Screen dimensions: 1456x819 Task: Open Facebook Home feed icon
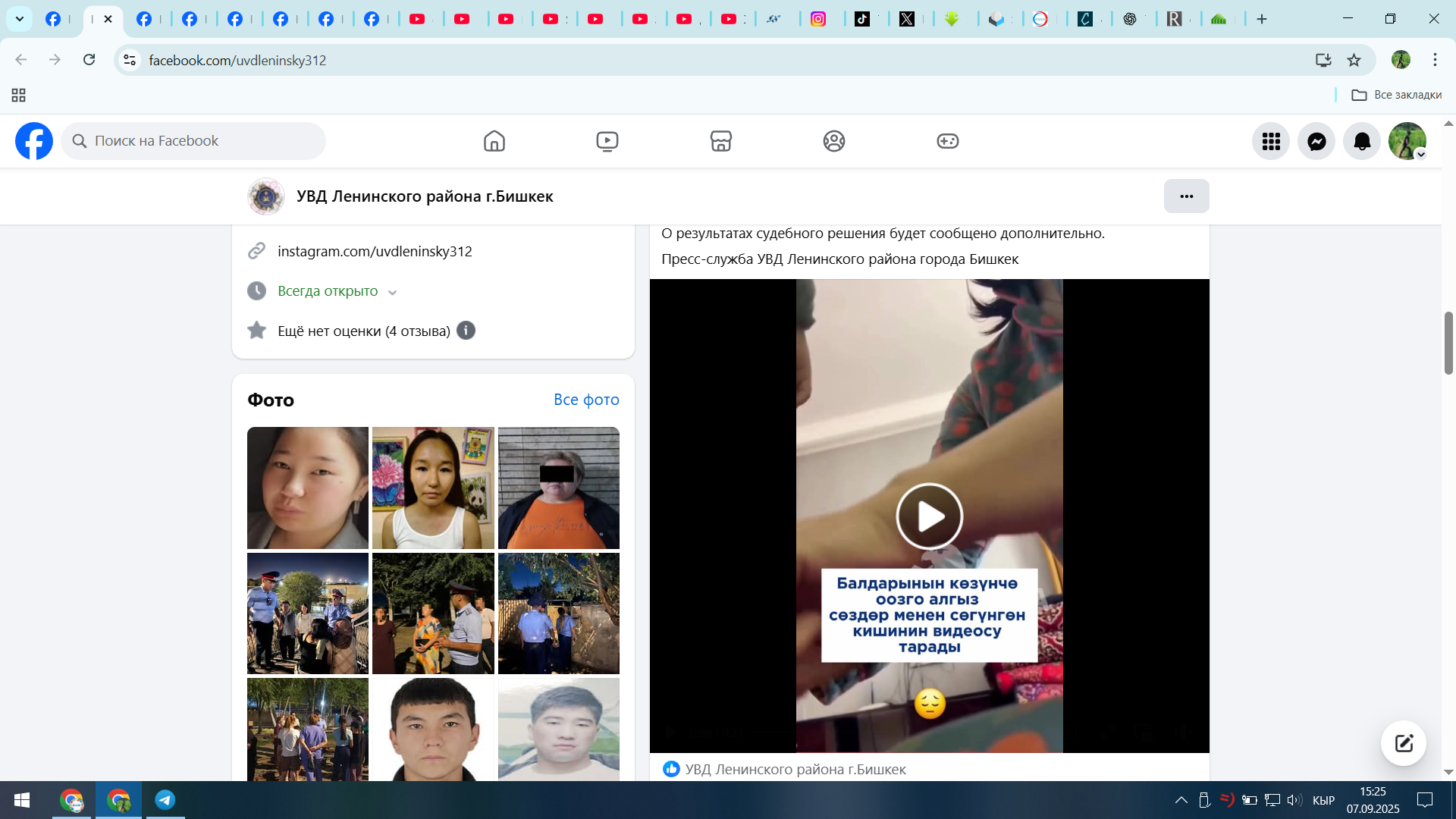(494, 141)
